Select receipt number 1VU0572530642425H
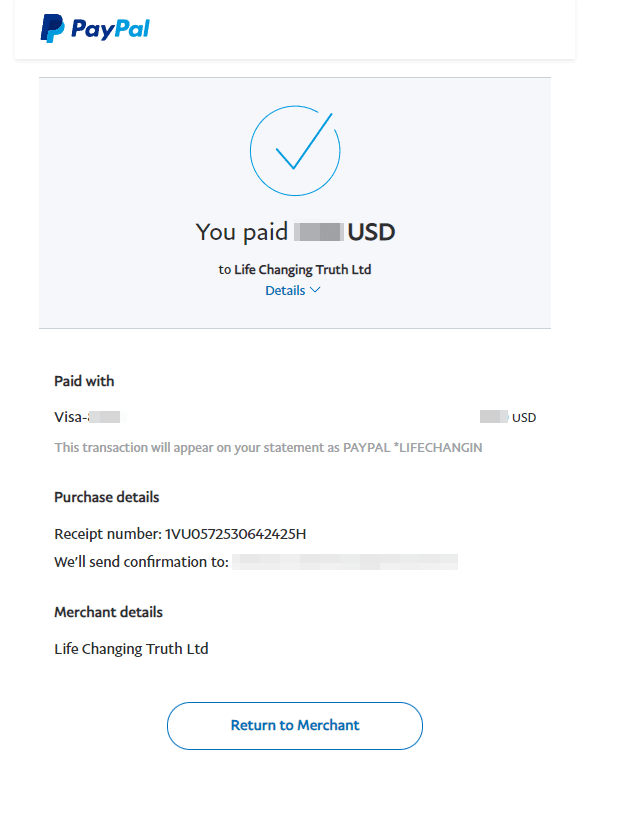Image resolution: width=624 pixels, height=823 pixels. pyautogui.click(x=235, y=534)
